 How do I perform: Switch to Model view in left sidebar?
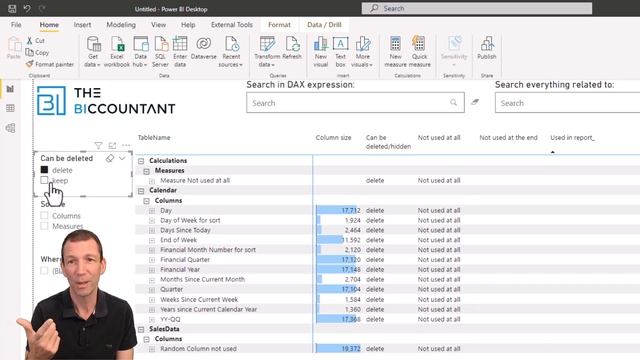[10, 128]
